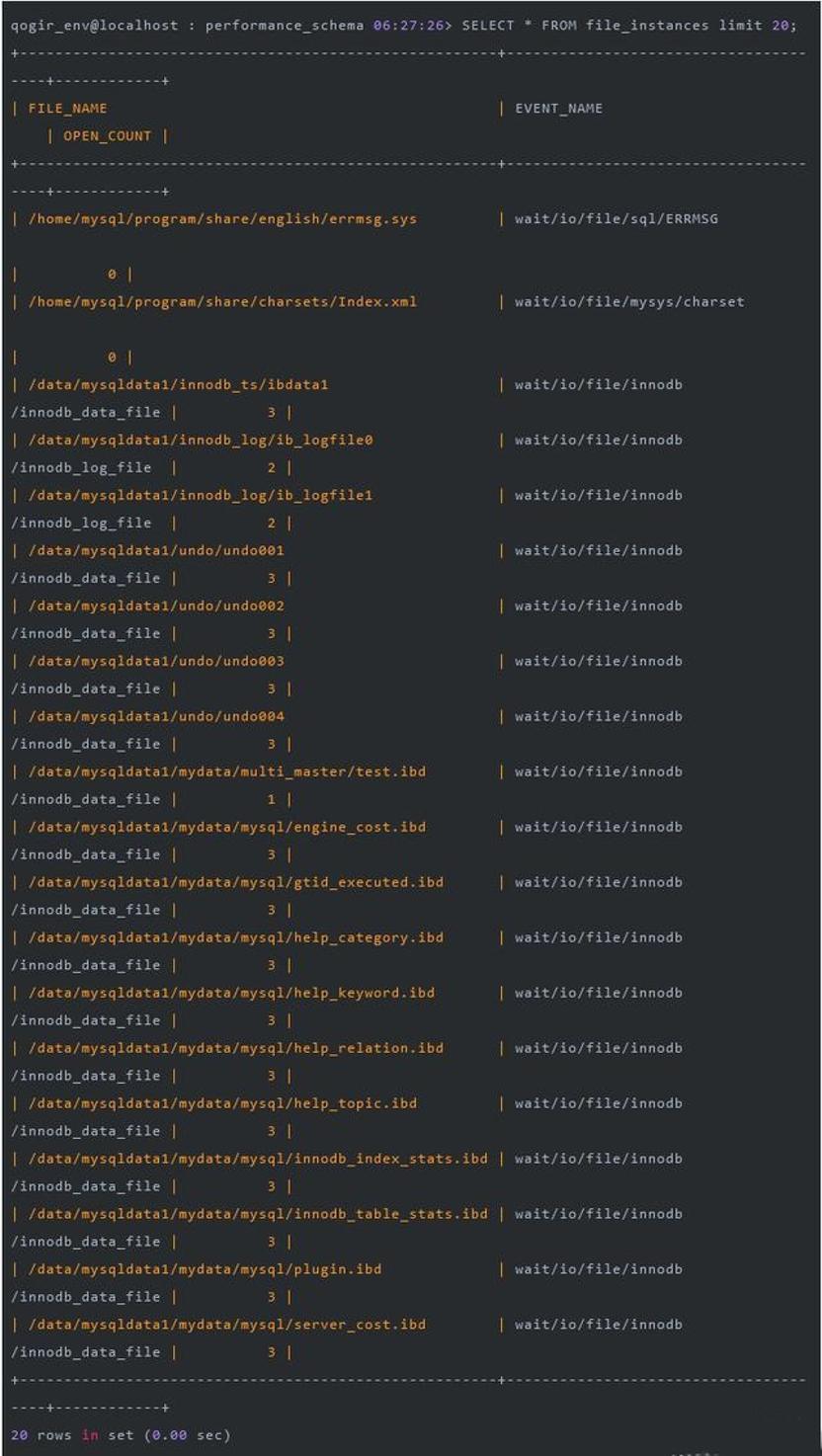Click the ib_logfile0 path entry

tap(201, 440)
